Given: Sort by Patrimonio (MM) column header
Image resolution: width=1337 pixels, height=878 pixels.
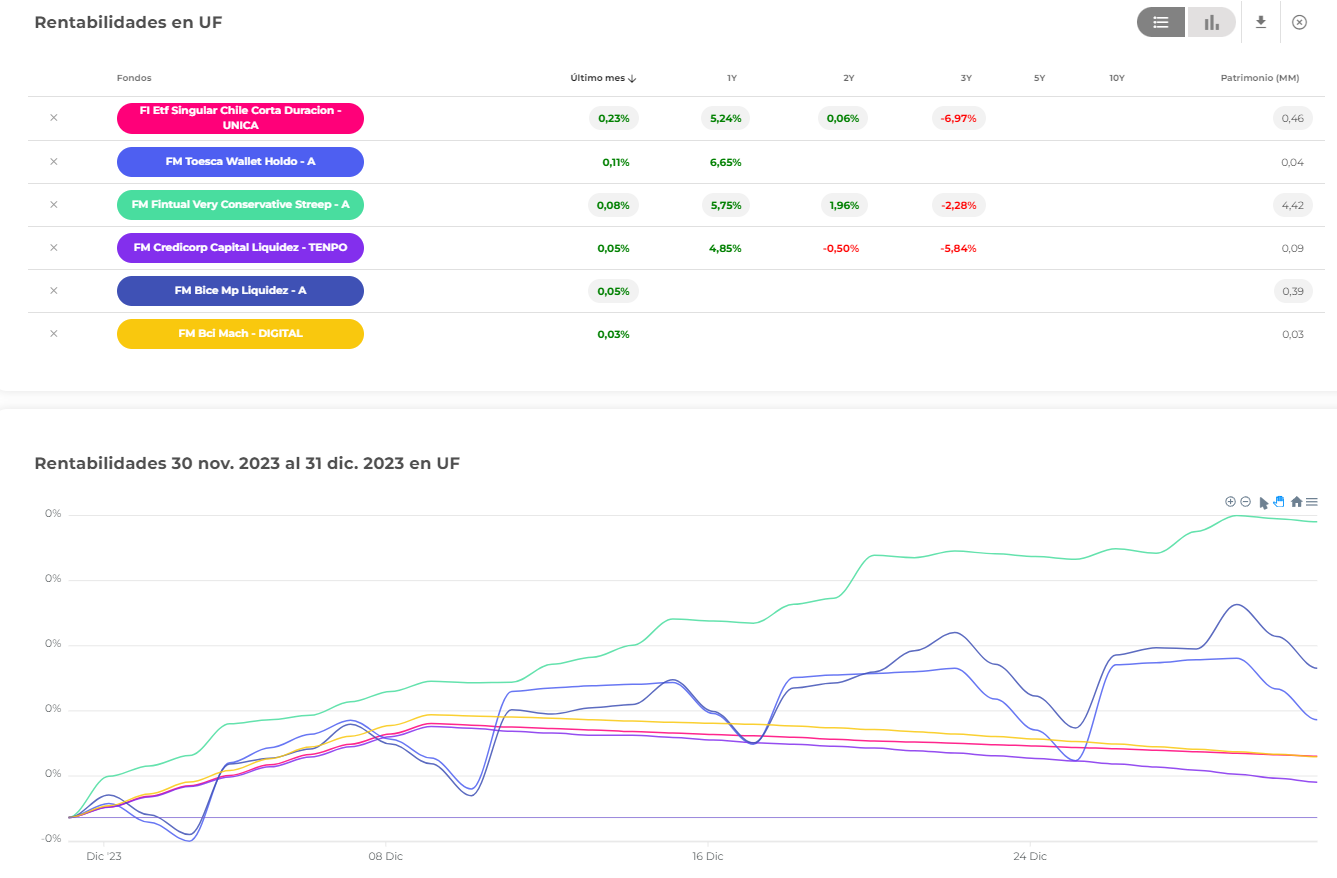Looking at the screenshot, I should [1259, 78].
